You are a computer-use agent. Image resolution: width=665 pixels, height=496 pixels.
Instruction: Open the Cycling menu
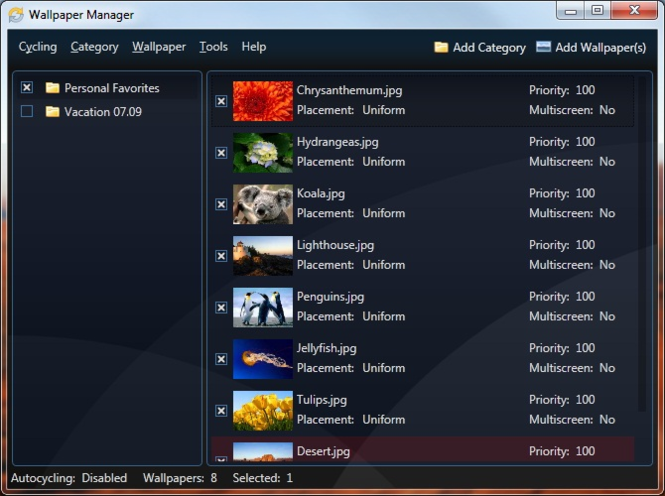pos(38,47)
